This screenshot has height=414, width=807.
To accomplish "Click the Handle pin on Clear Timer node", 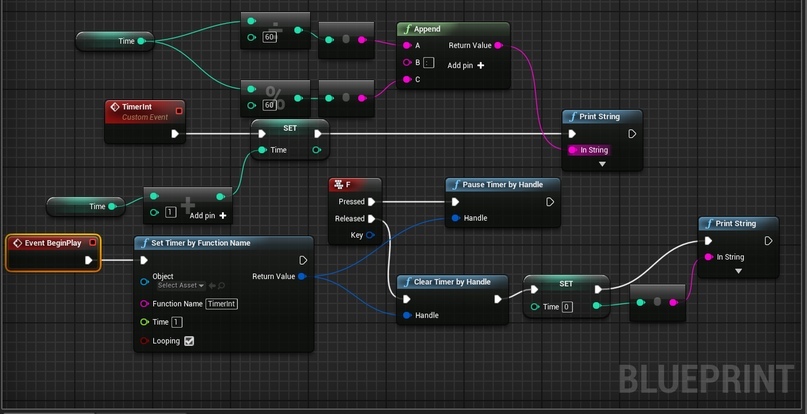I will point(407,315).
